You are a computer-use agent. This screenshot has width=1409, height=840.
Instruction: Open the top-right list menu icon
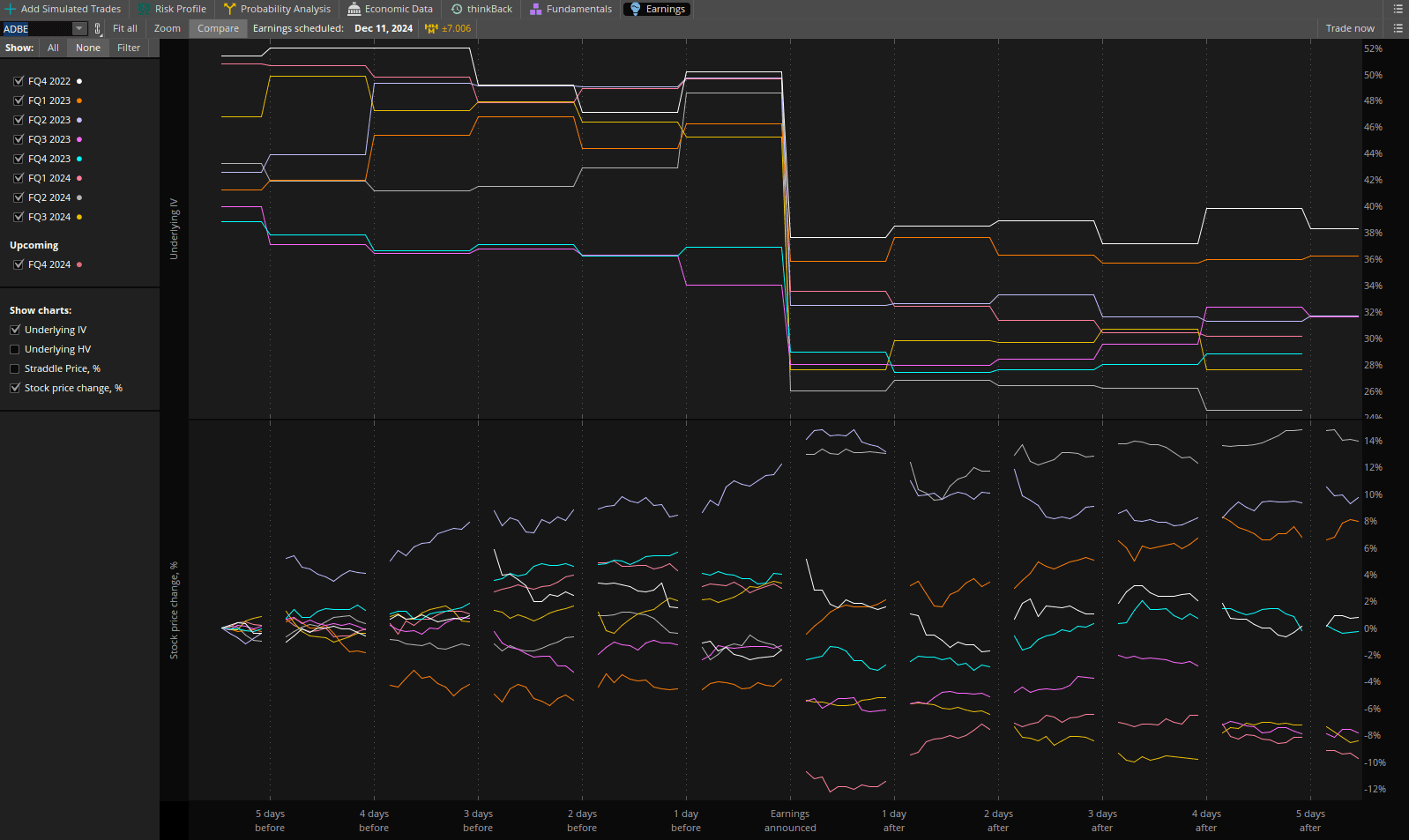[x=1398, y=9]
